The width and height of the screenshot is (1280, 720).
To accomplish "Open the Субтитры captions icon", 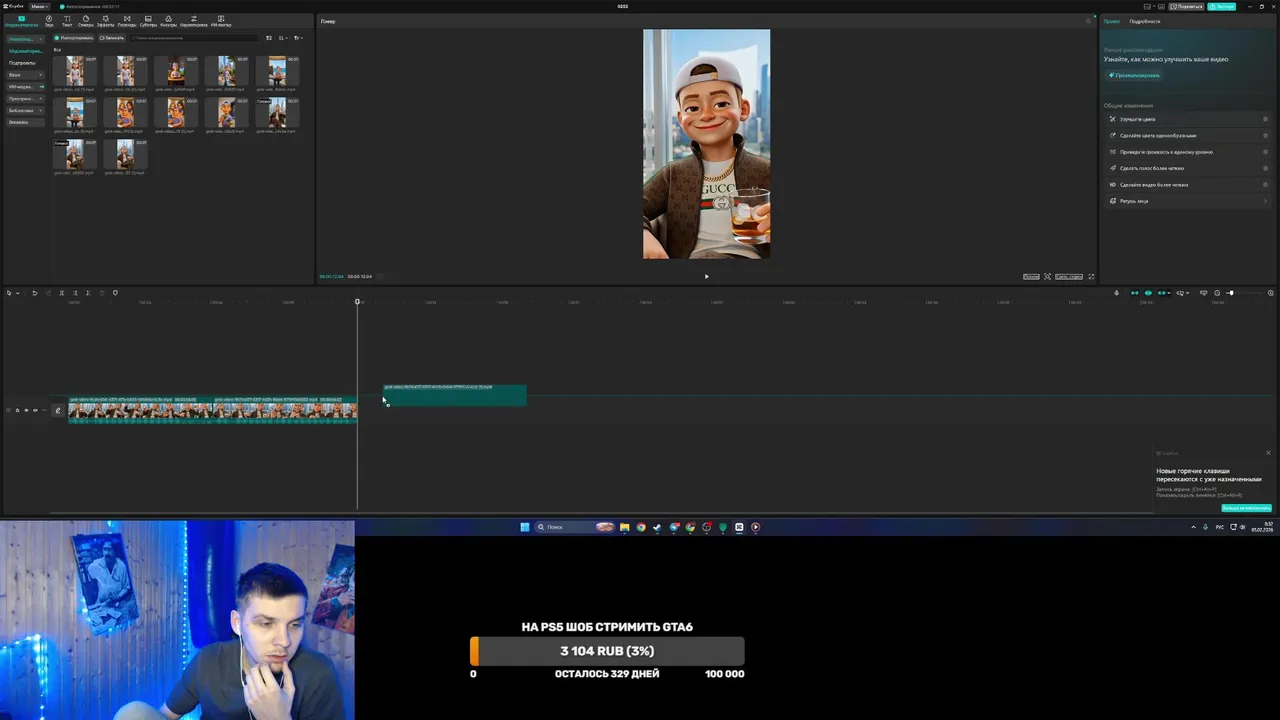I will pos(148,21).
